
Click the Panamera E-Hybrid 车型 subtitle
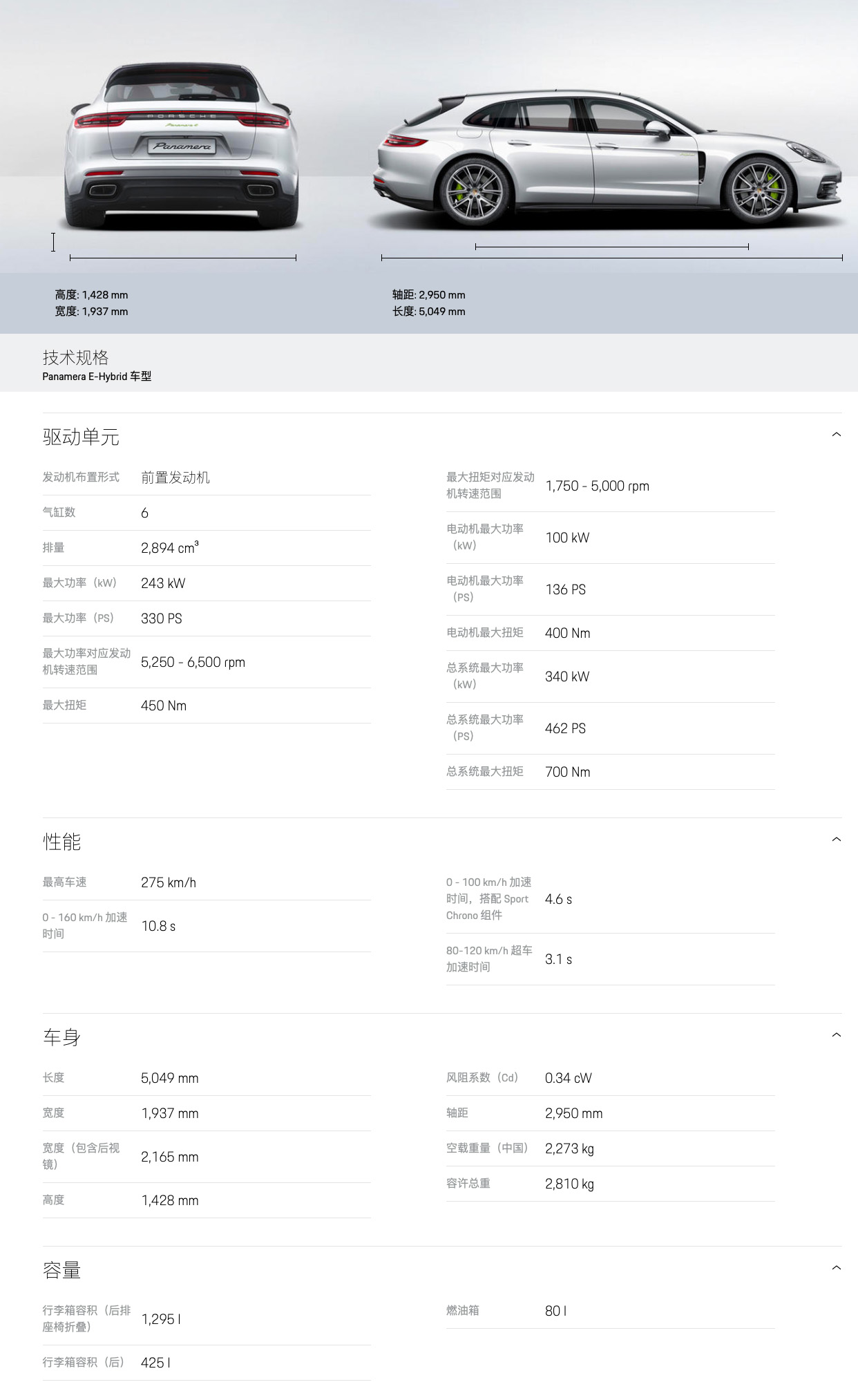point(97,377)
